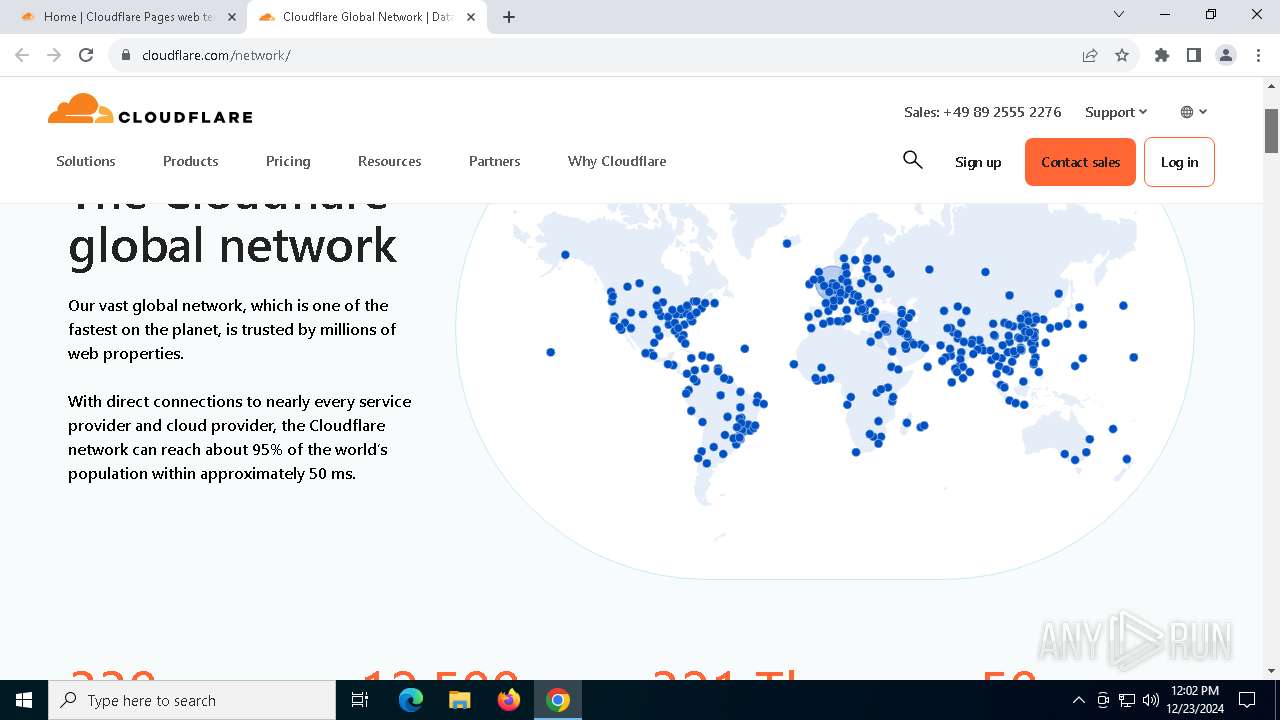Click the Chrome taskbar icon

pos(558,700)
